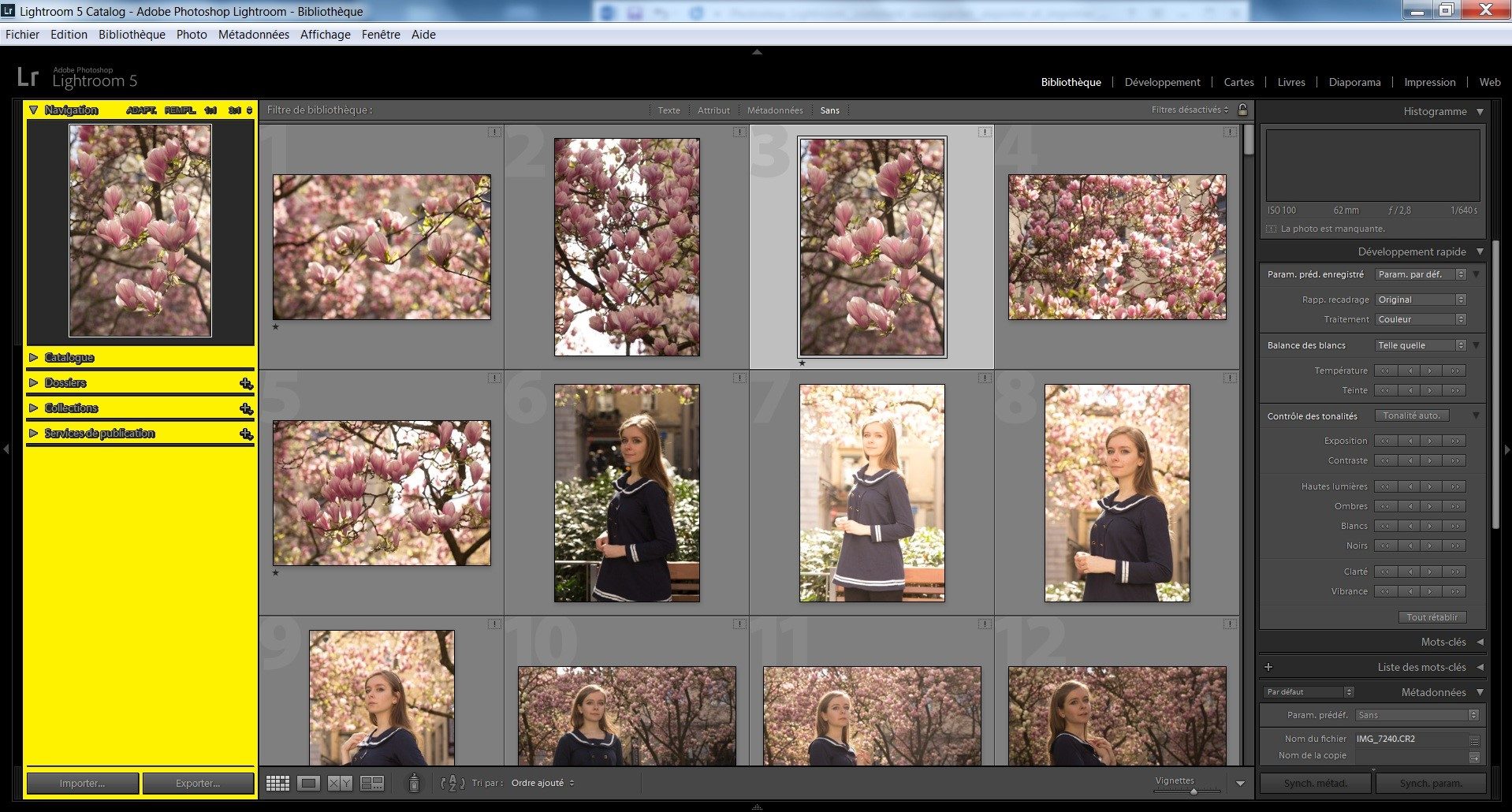The image size is (1512, 812).
Task: Open the Bibliothèque menu
Action: tap(132, 35)
